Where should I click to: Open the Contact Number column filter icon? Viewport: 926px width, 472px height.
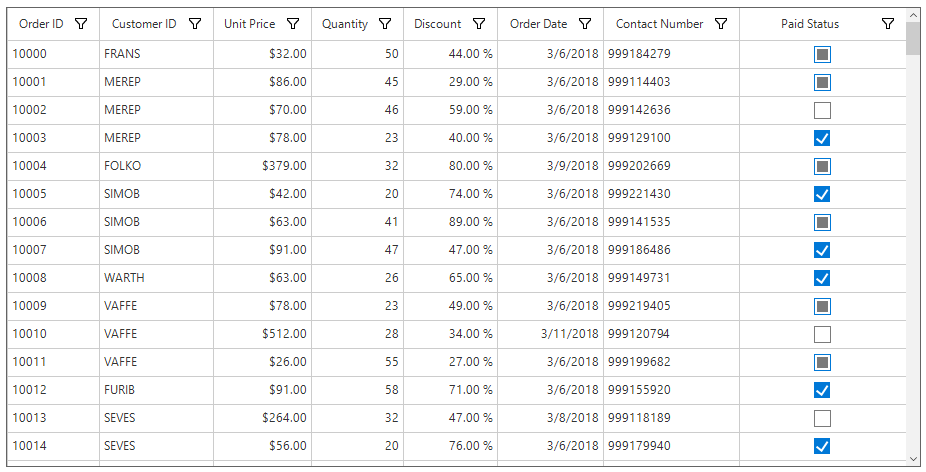(720, 24)
